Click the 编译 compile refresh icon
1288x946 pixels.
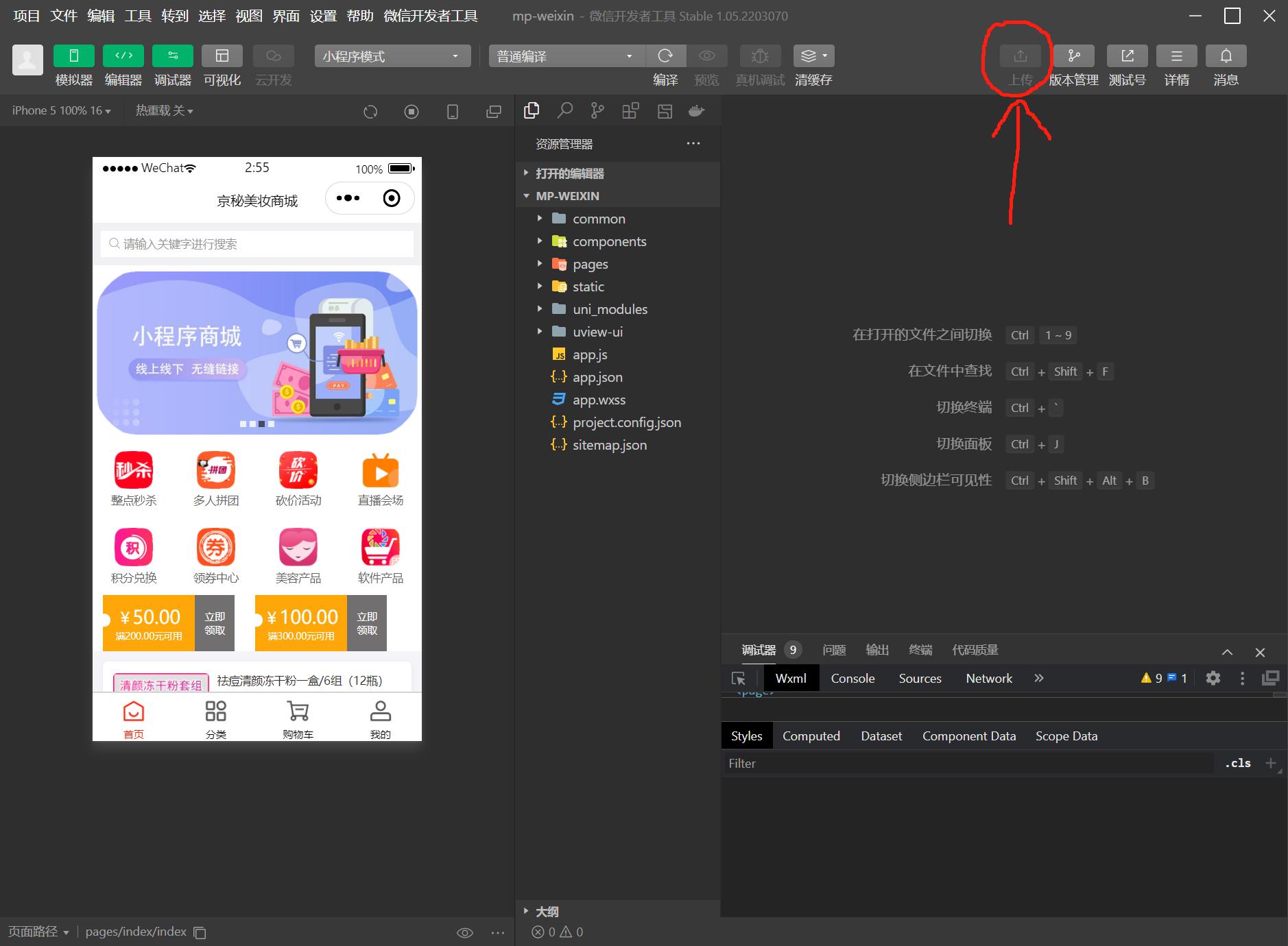[x=665, y=56]
